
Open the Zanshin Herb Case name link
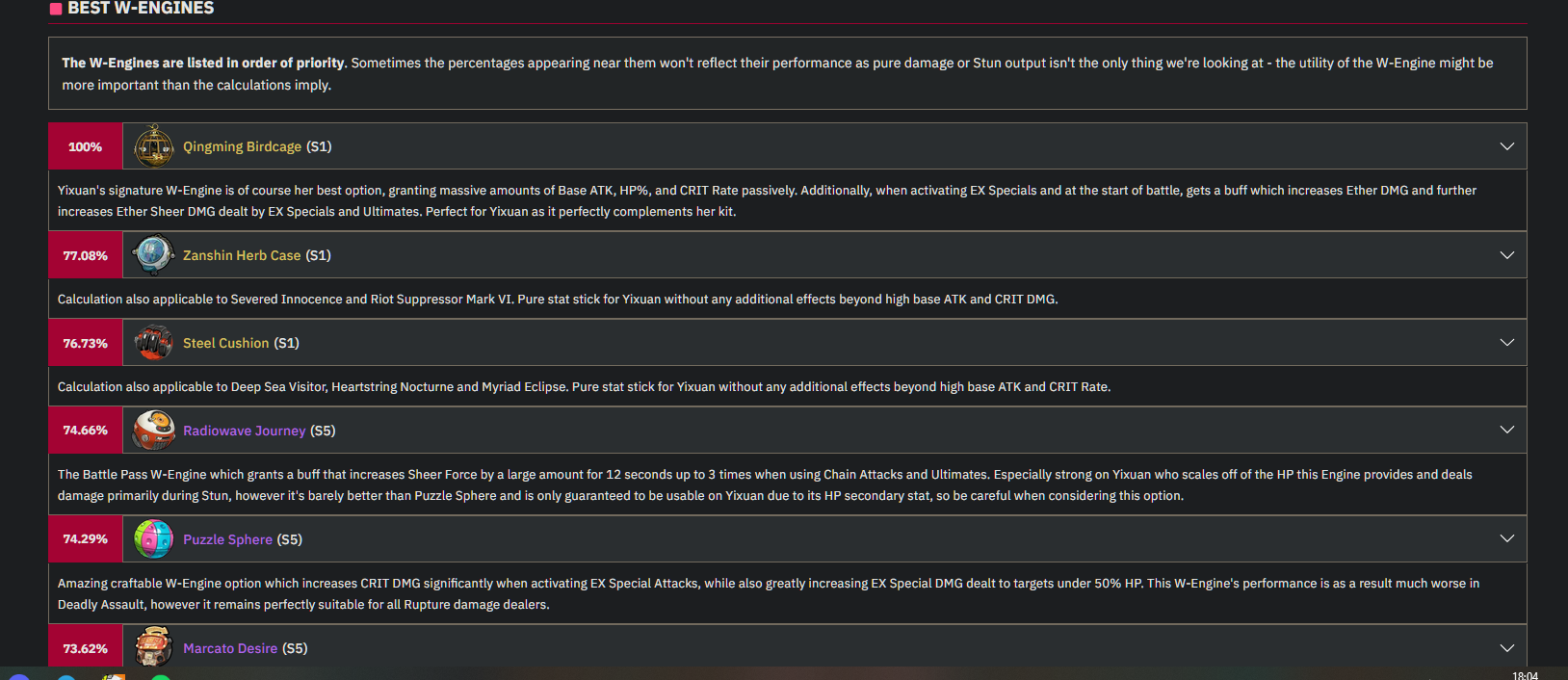[x=242, y=255]
